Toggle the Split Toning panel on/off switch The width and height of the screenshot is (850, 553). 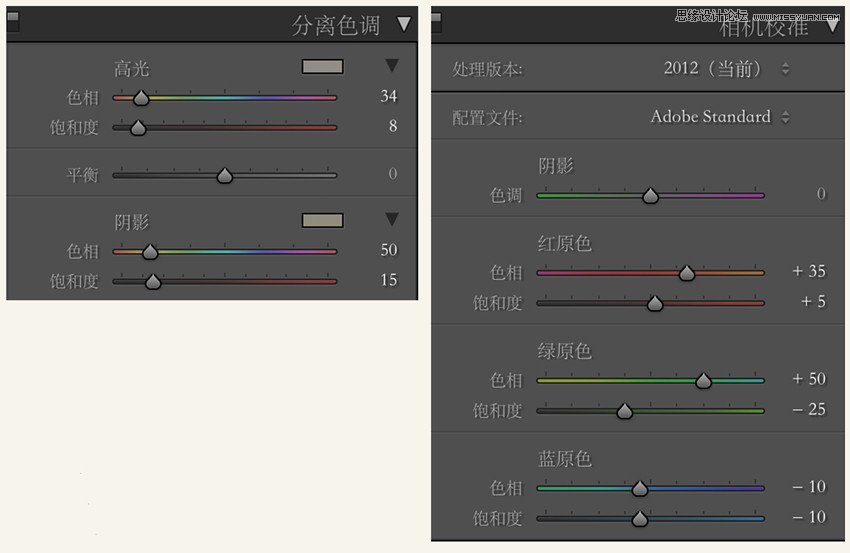tap(13, 21)
